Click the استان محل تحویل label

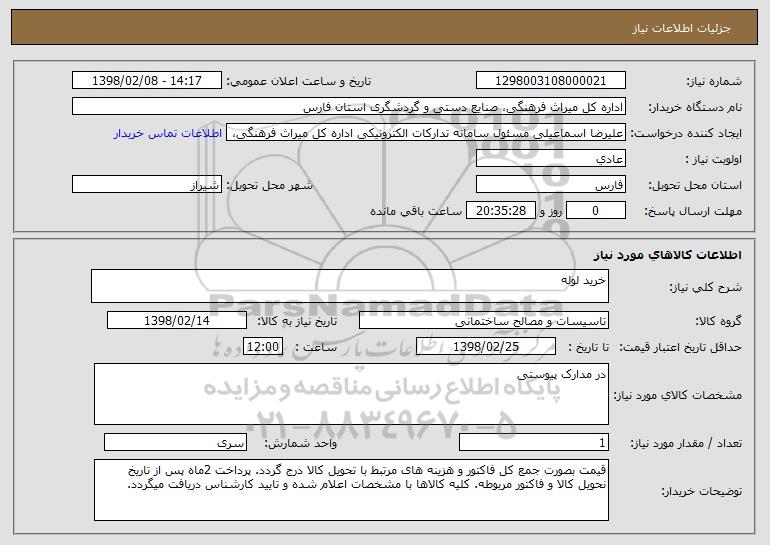coord(695,185)
